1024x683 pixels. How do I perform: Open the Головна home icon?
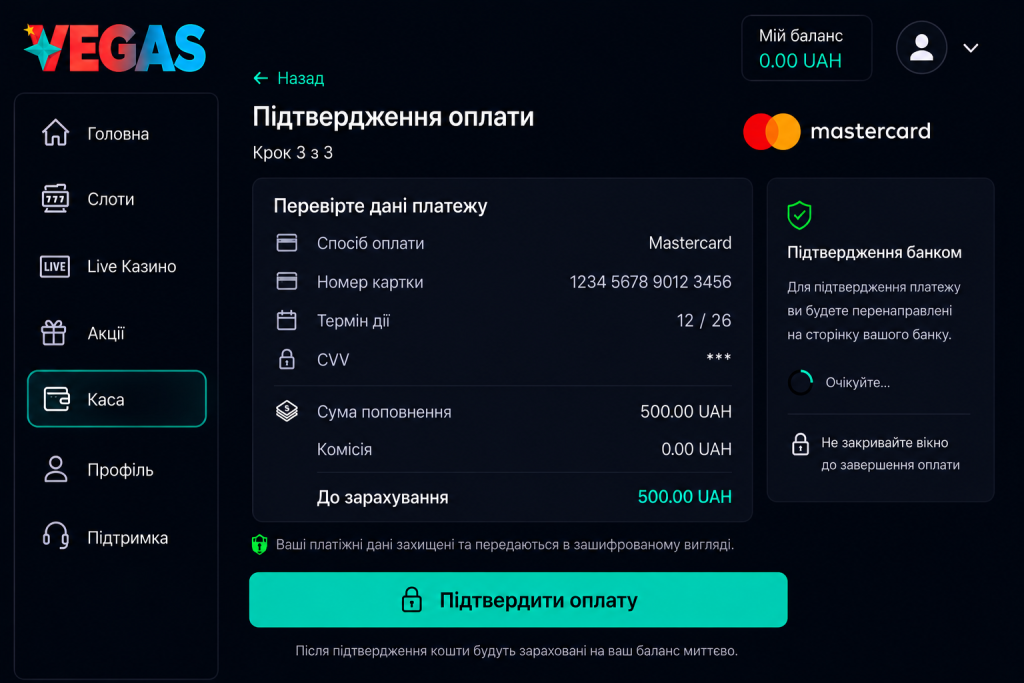tap(56, 133)
